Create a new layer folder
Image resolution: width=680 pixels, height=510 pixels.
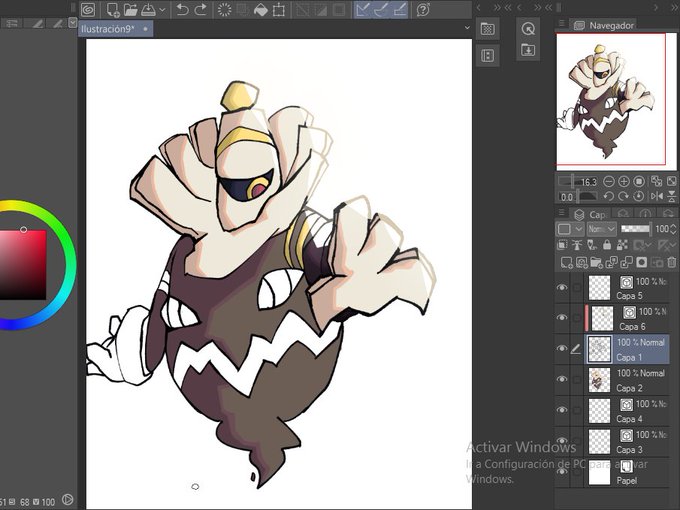597,262
